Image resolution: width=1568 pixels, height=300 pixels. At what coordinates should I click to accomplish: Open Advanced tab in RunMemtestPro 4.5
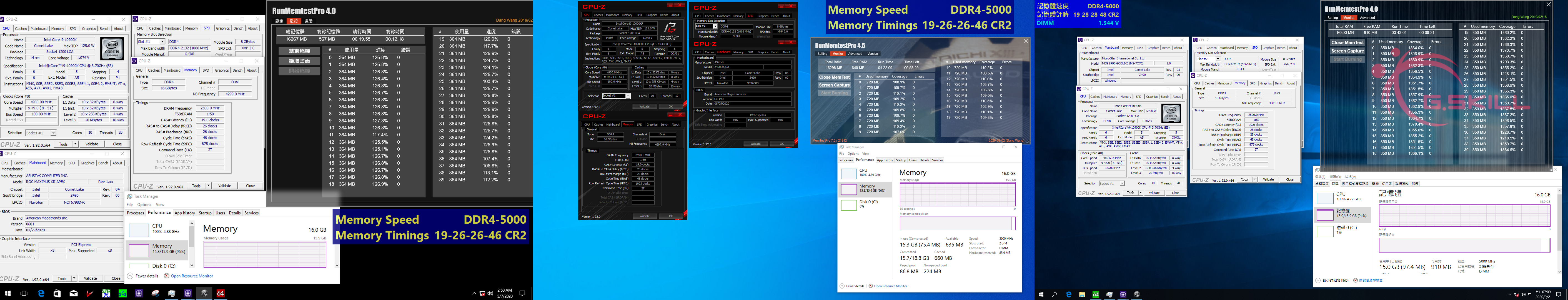[x=855, y=54]
